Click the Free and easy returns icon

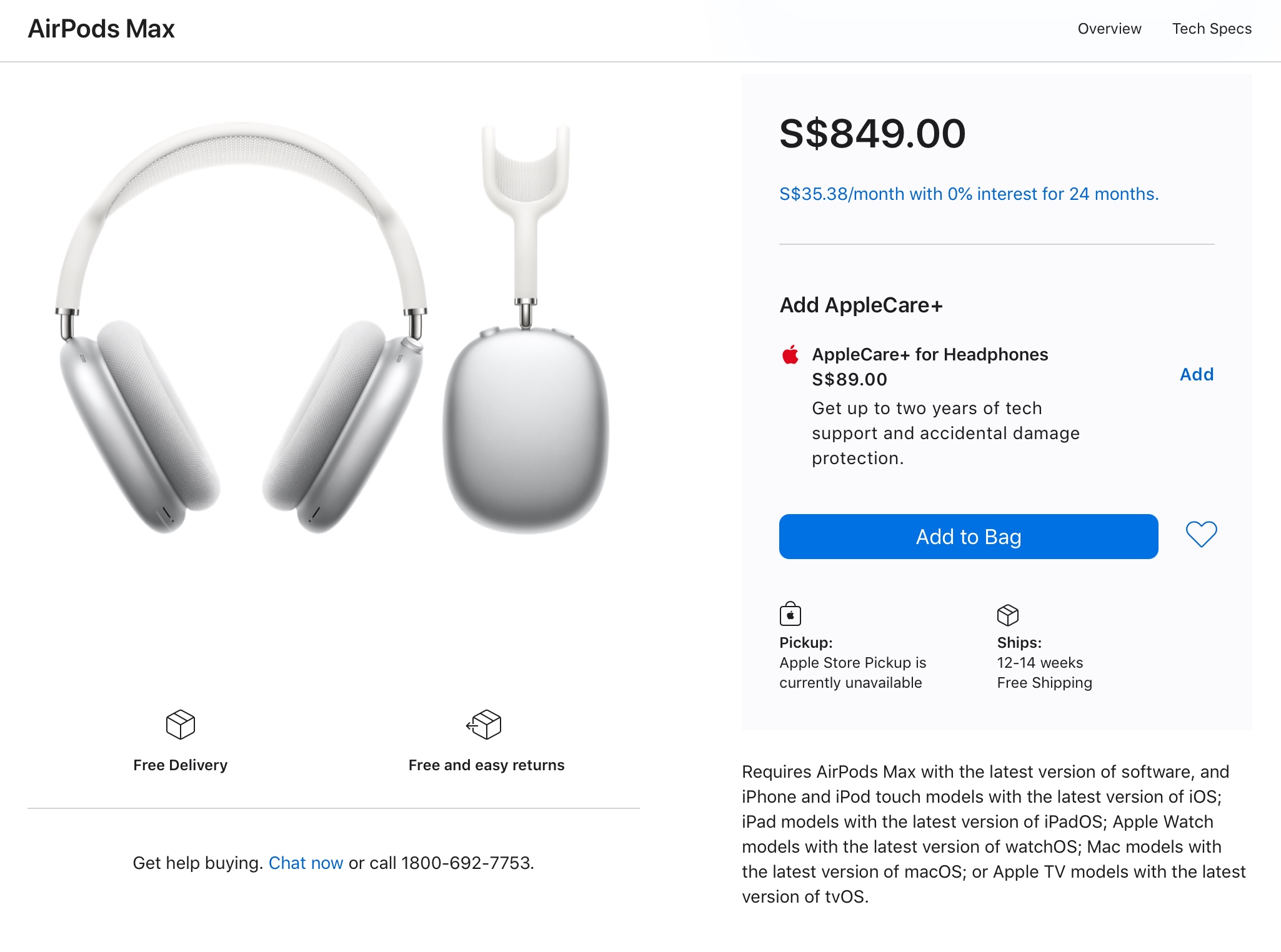485,725
